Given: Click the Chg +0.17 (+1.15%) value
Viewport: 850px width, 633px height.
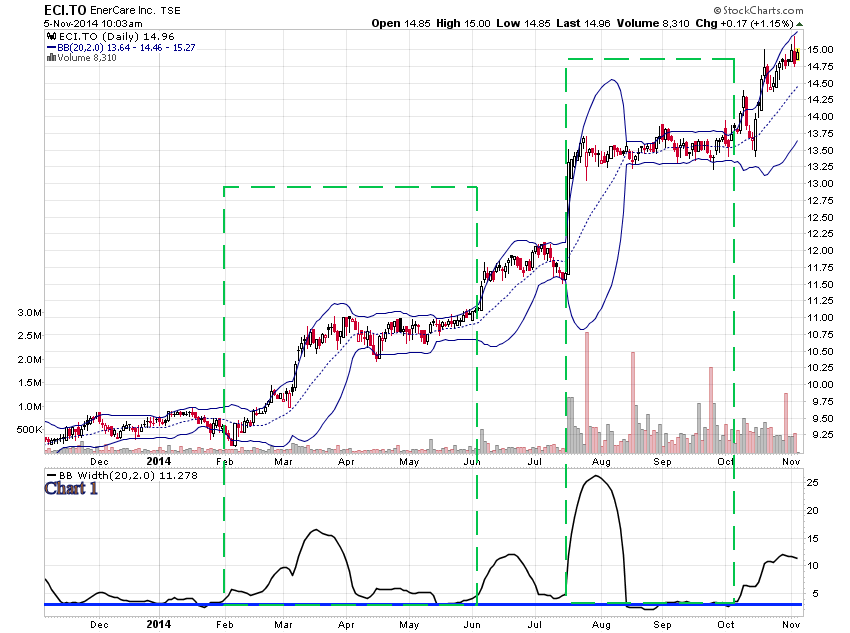Looking at the screenshot, I should pyautogui.click(x=744, y=23).
